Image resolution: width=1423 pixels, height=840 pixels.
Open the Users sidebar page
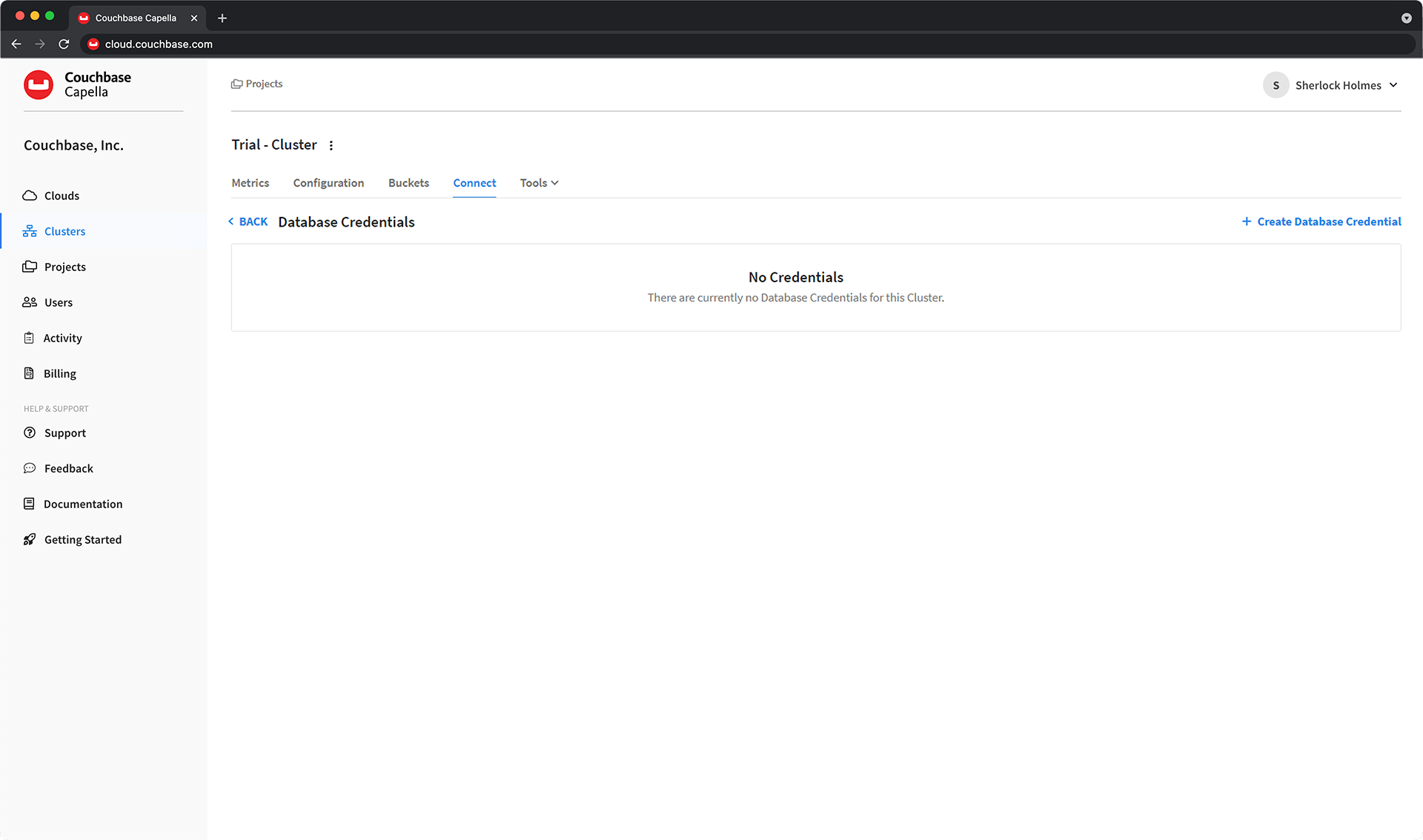[47, 302]
